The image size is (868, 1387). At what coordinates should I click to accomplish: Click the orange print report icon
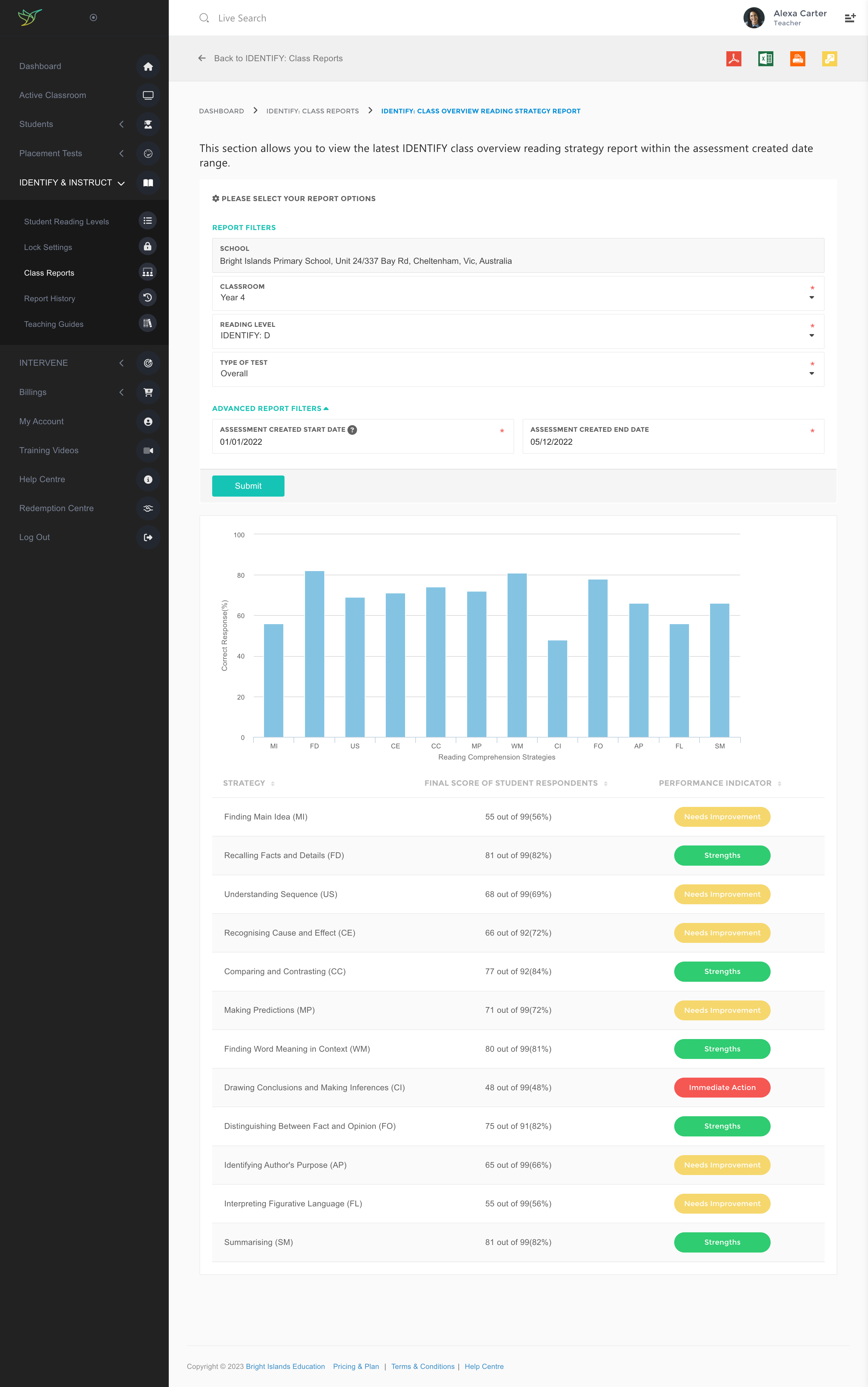[x=797, y=58]
